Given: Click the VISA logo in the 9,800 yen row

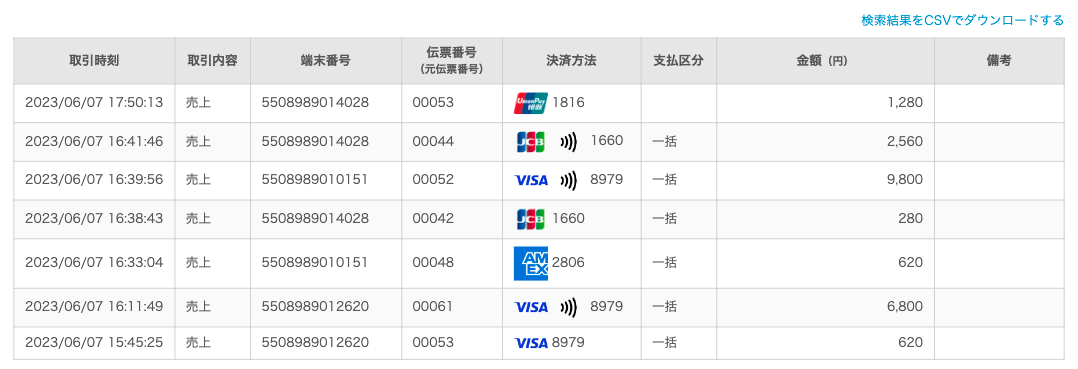Looking at the screenshot, I should (x=531, y=180).
